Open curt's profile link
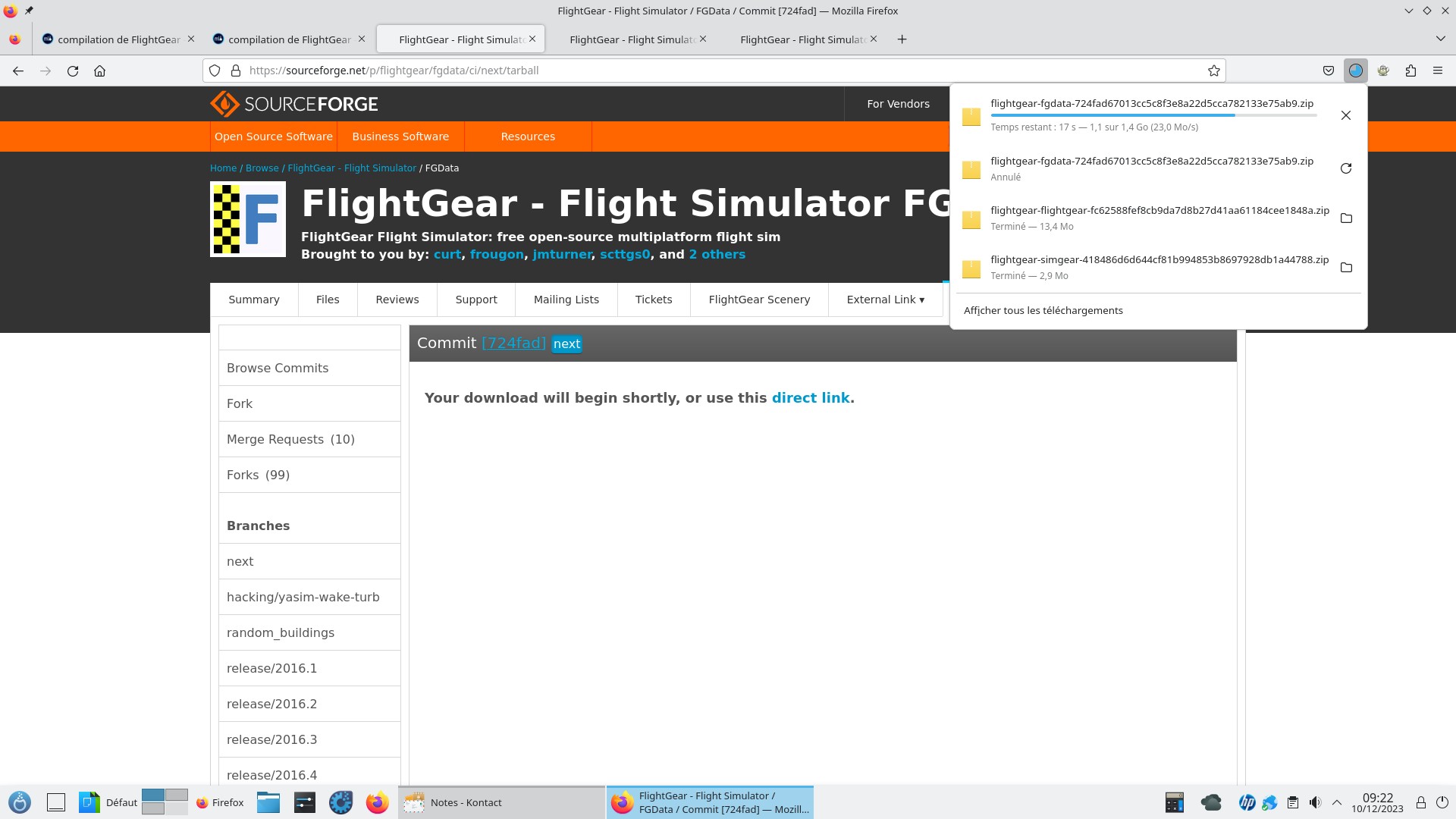This screenshot has height=819, width=1456. (x=447, y=255)
